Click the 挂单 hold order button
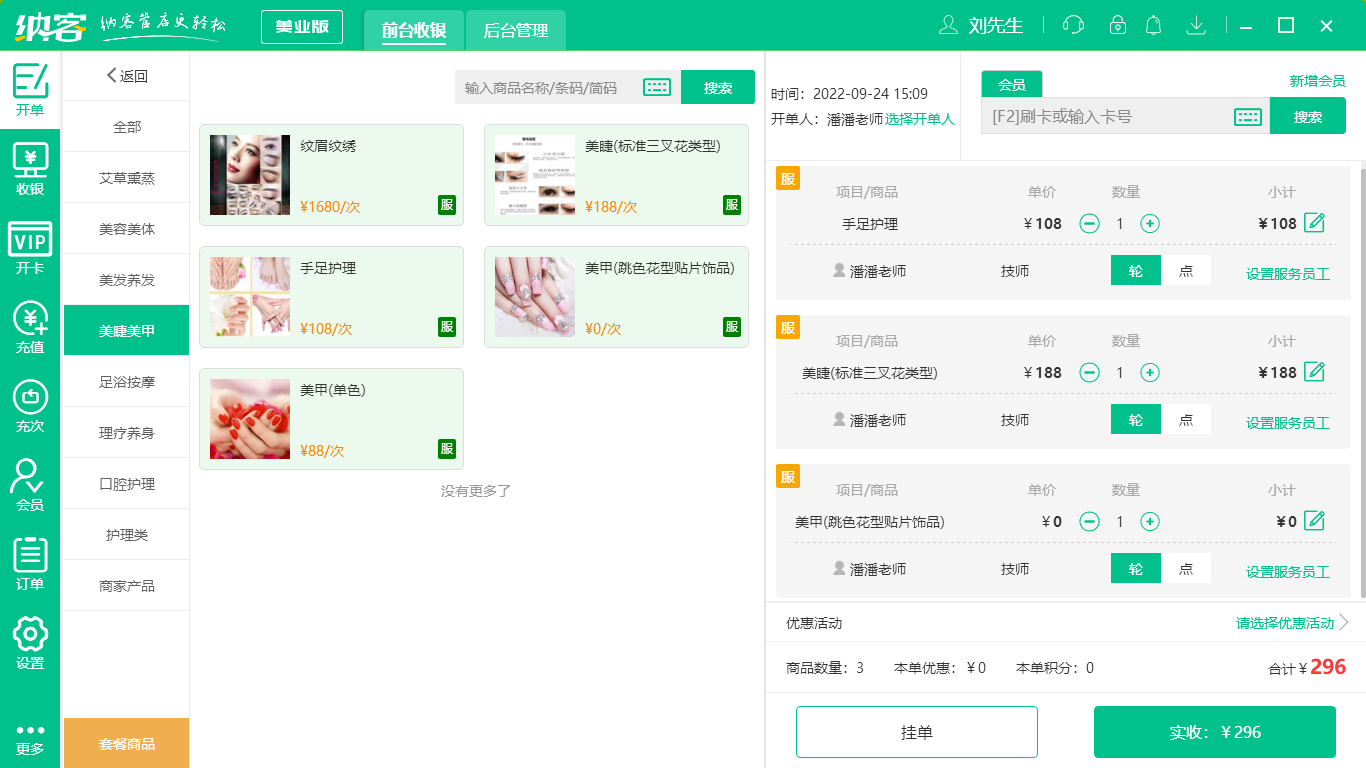The image size is (1366, 768). (917, 731)
